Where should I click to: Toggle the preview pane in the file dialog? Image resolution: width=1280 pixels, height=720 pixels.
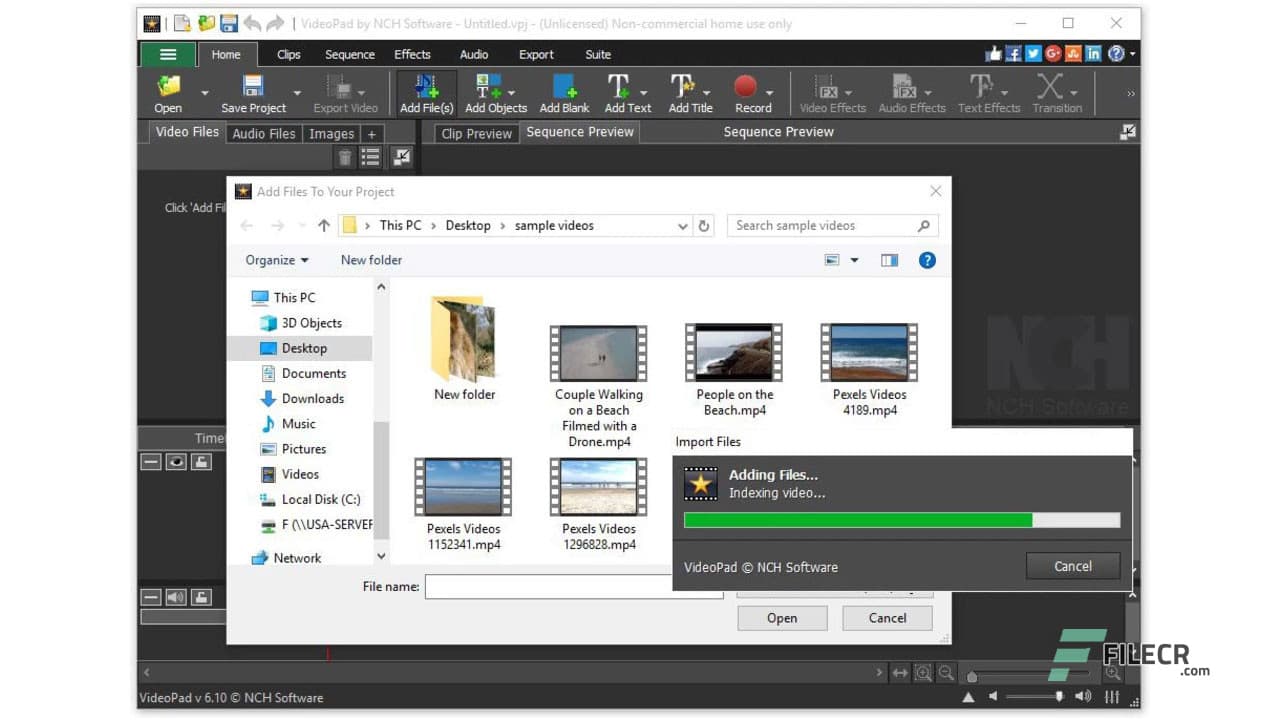coord(889,260)
